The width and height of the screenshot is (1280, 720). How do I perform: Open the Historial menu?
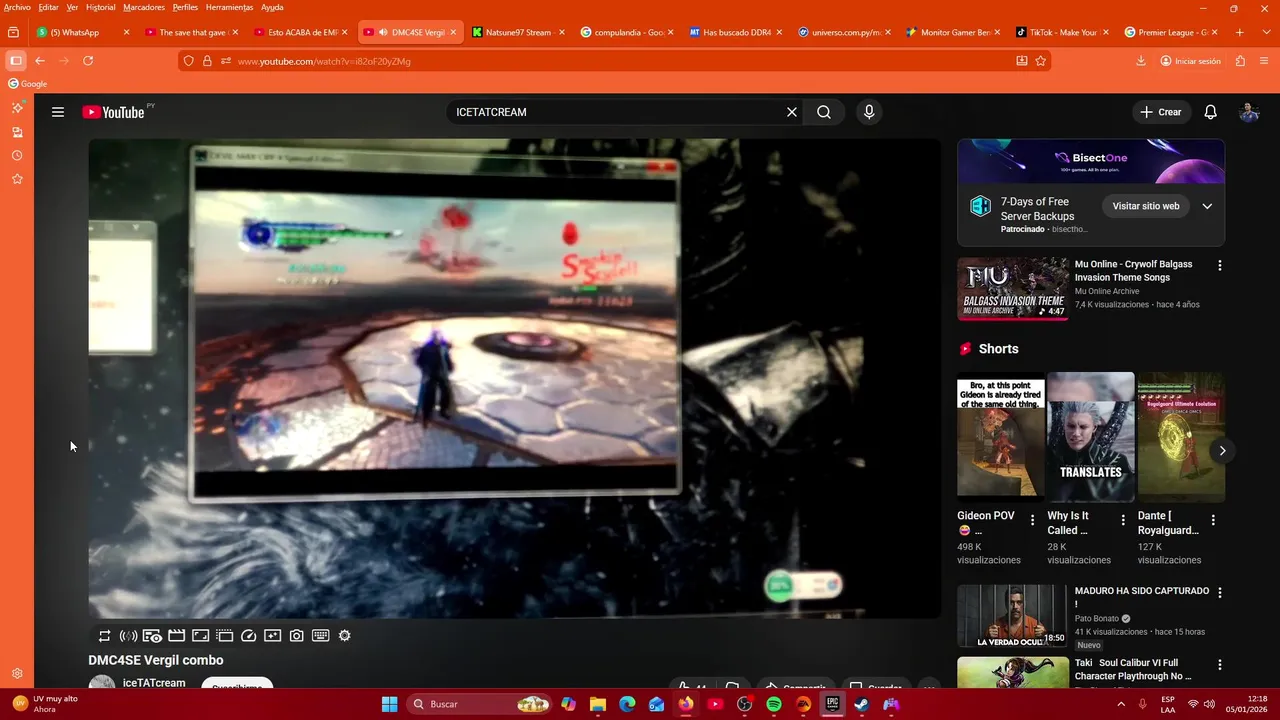pyautogui.click(x=100, y=7)
